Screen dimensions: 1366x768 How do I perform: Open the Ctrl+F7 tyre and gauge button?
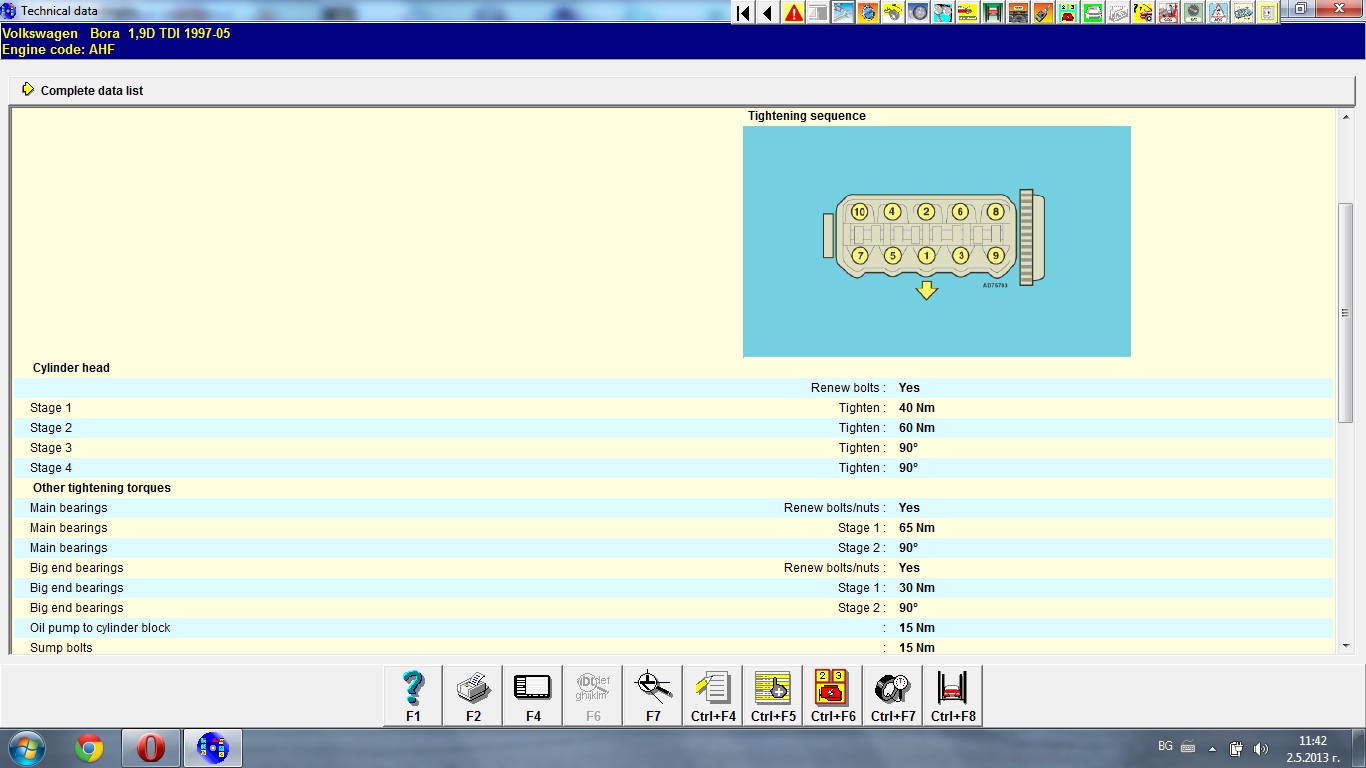tap(893, 695)
